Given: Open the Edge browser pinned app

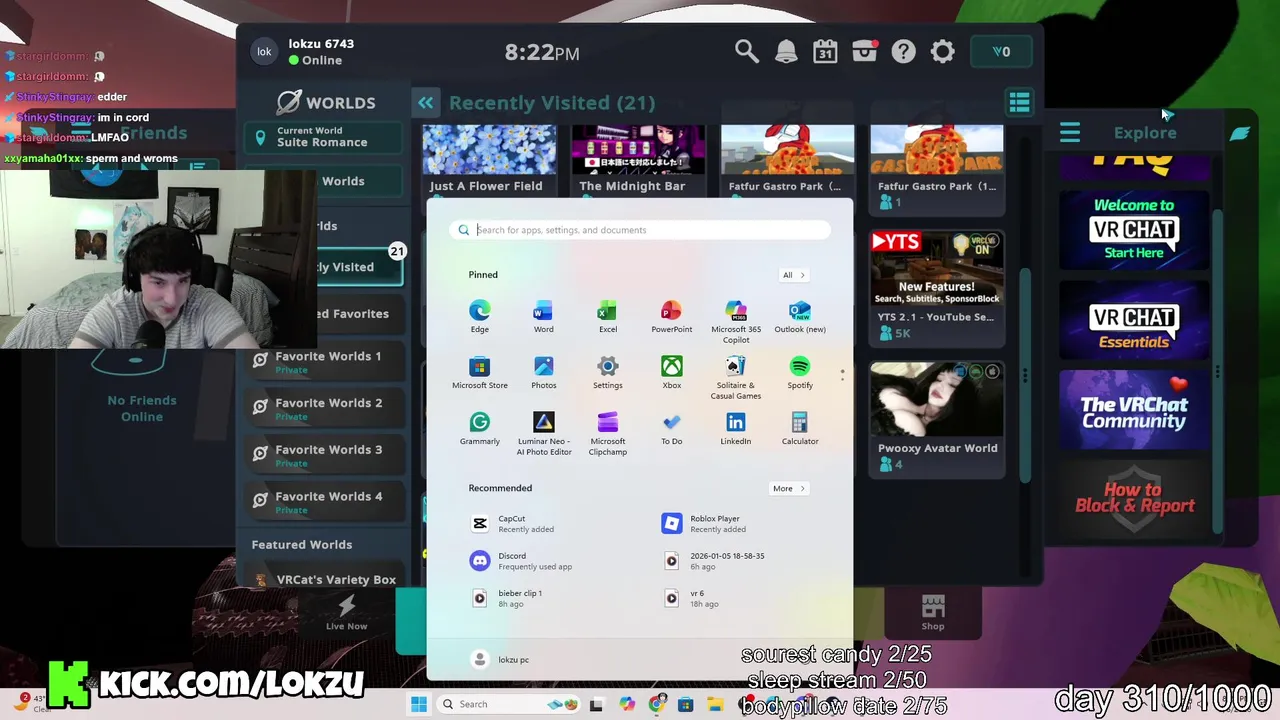Looking at the screenshot, I should [480, 316].
